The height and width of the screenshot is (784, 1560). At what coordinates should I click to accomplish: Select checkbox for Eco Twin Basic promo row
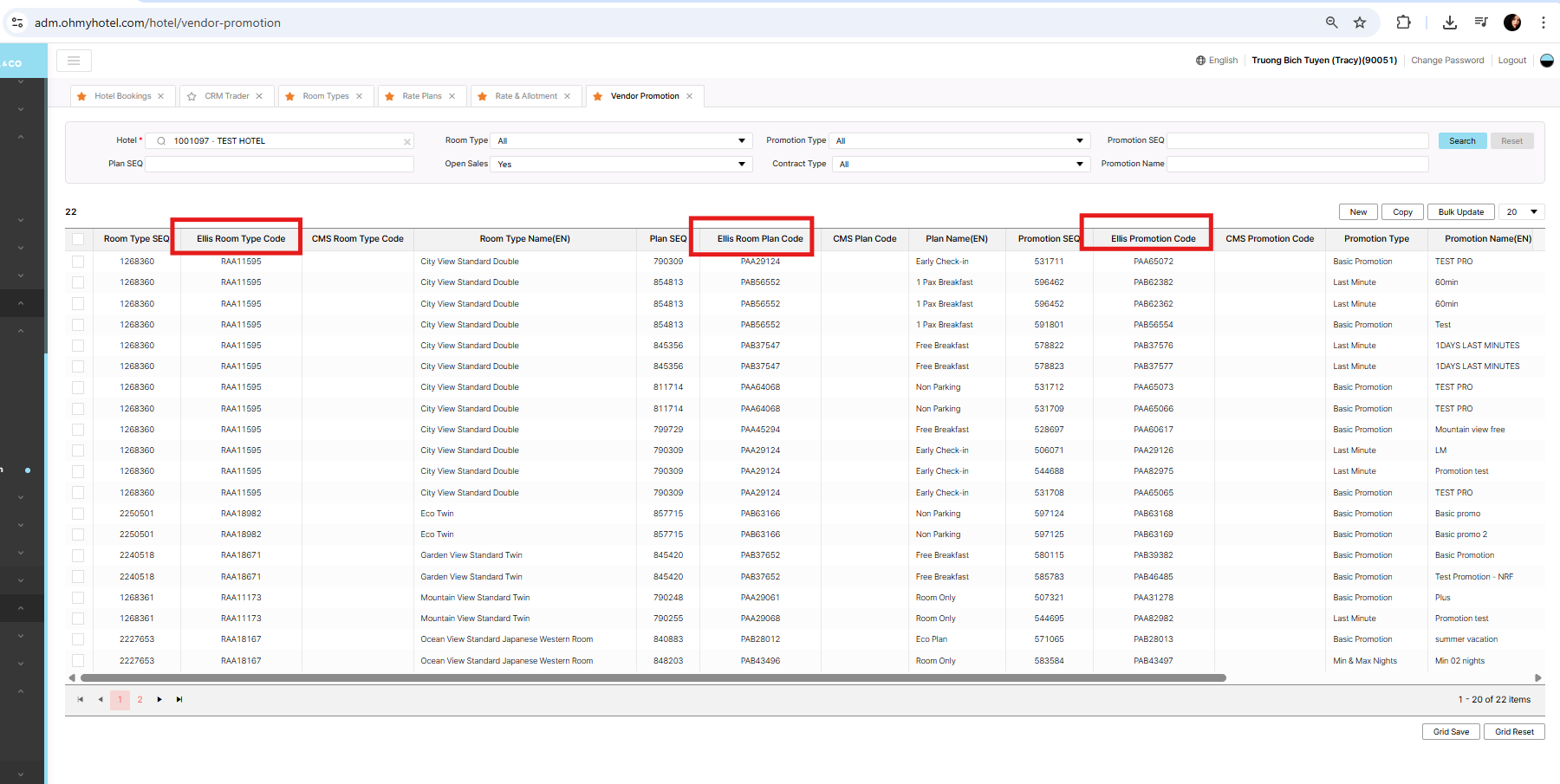click(x=78, y=514)
